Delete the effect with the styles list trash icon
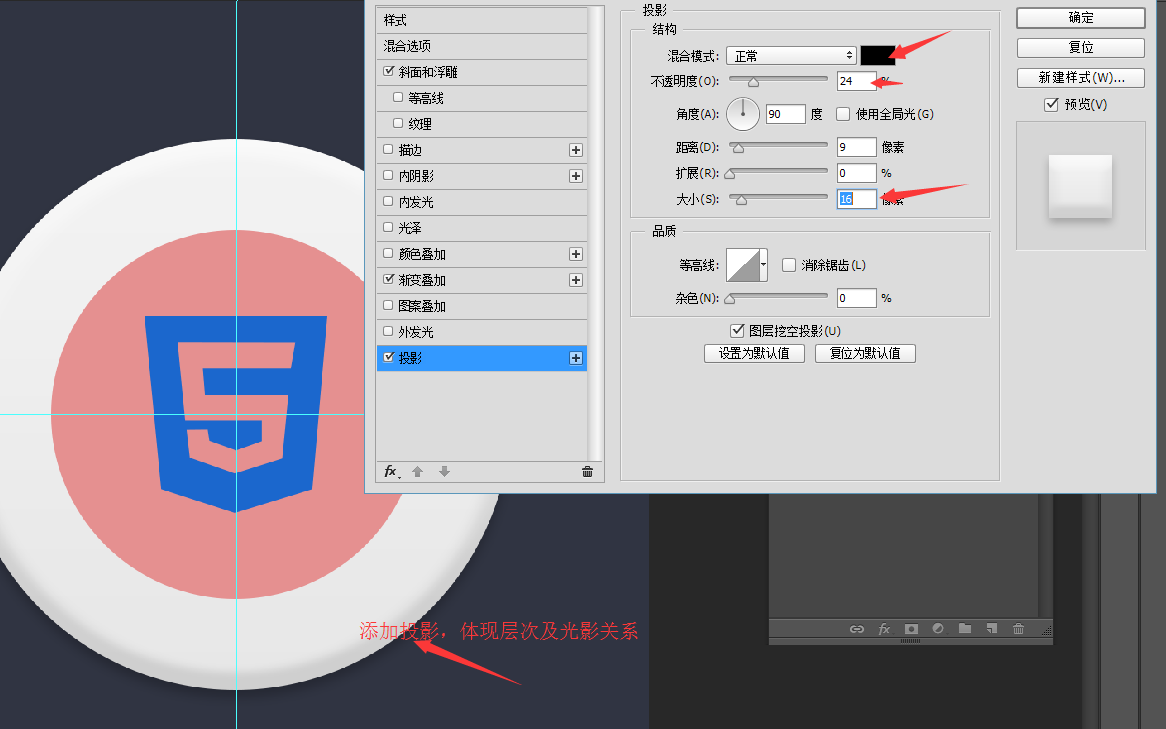Screen dimensions: 1166x729 (587, 472)
